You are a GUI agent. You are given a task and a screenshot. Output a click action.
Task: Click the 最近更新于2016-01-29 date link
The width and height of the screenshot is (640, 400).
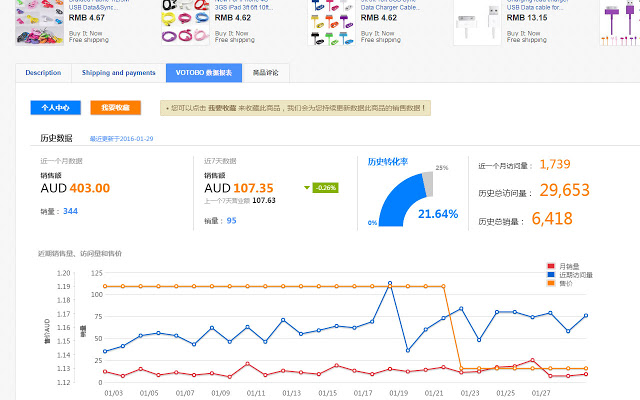point(121,139)
